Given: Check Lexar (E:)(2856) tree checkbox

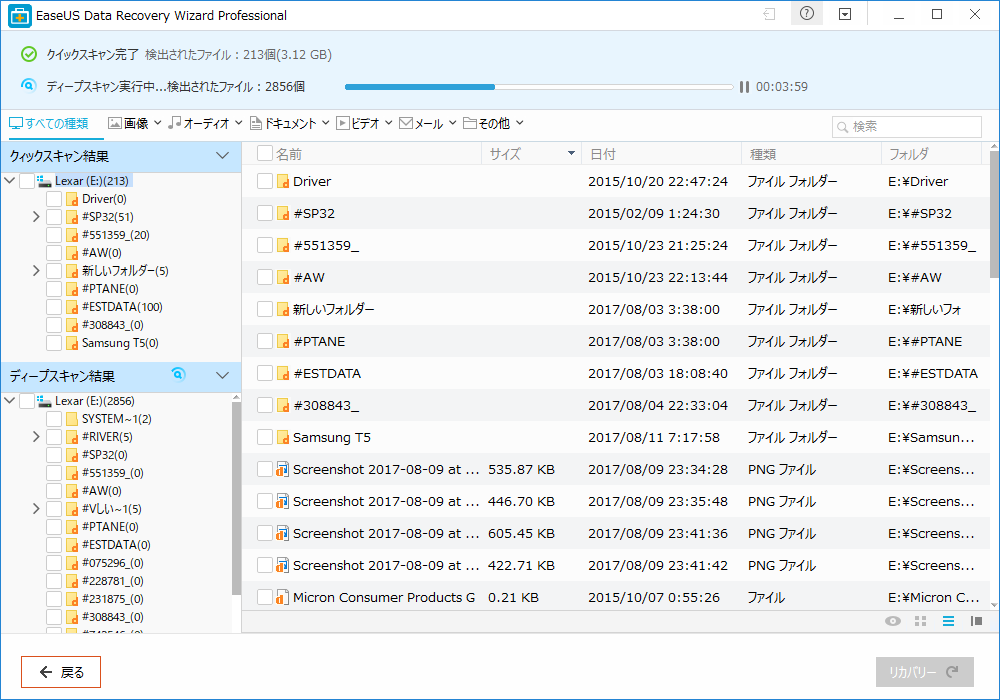Looking at the screenshot, I should pyautogui.click(x=27, y=401).
